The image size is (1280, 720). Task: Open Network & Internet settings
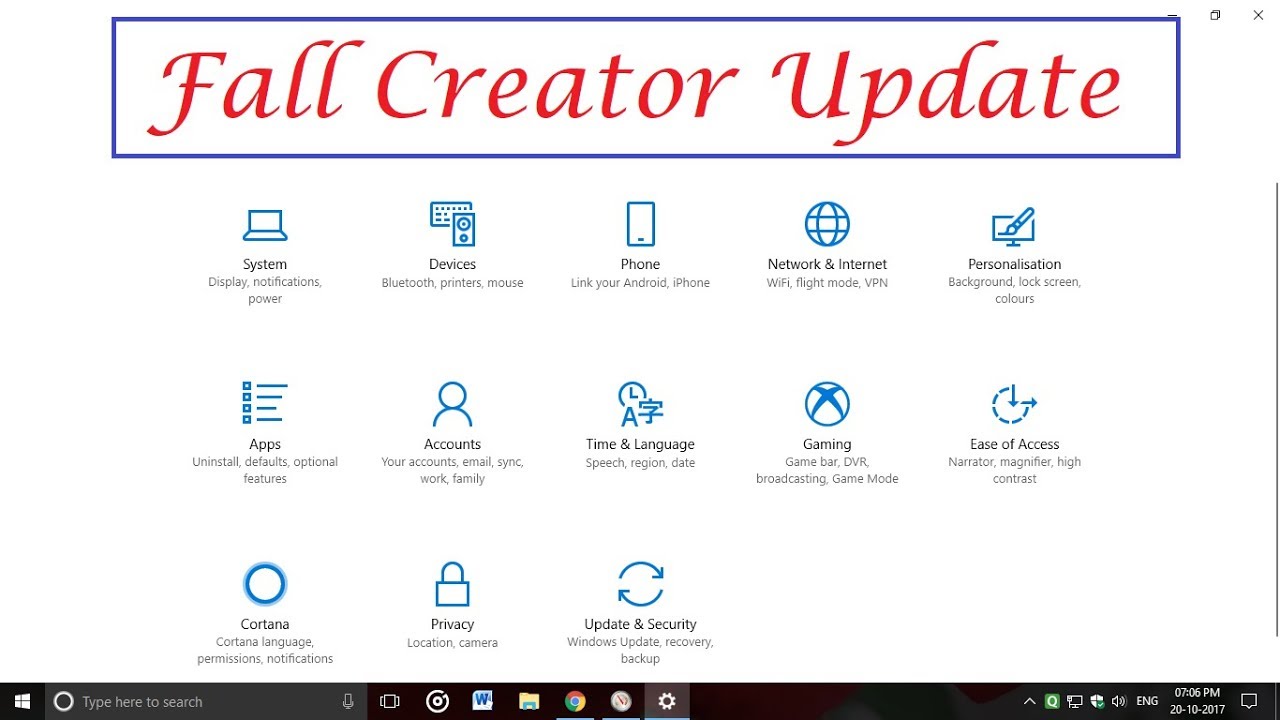827,246
